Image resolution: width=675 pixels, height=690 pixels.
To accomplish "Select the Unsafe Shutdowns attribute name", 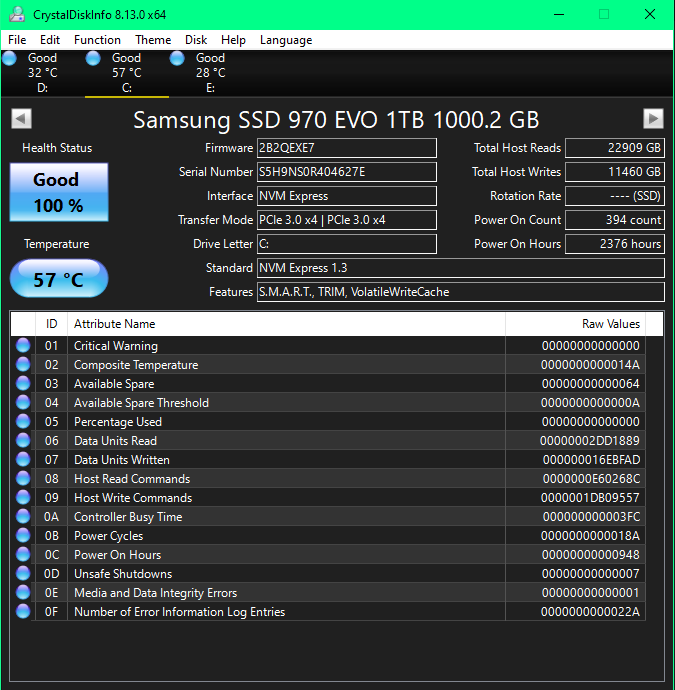I will pyautogui.click(x=123, y=574).
